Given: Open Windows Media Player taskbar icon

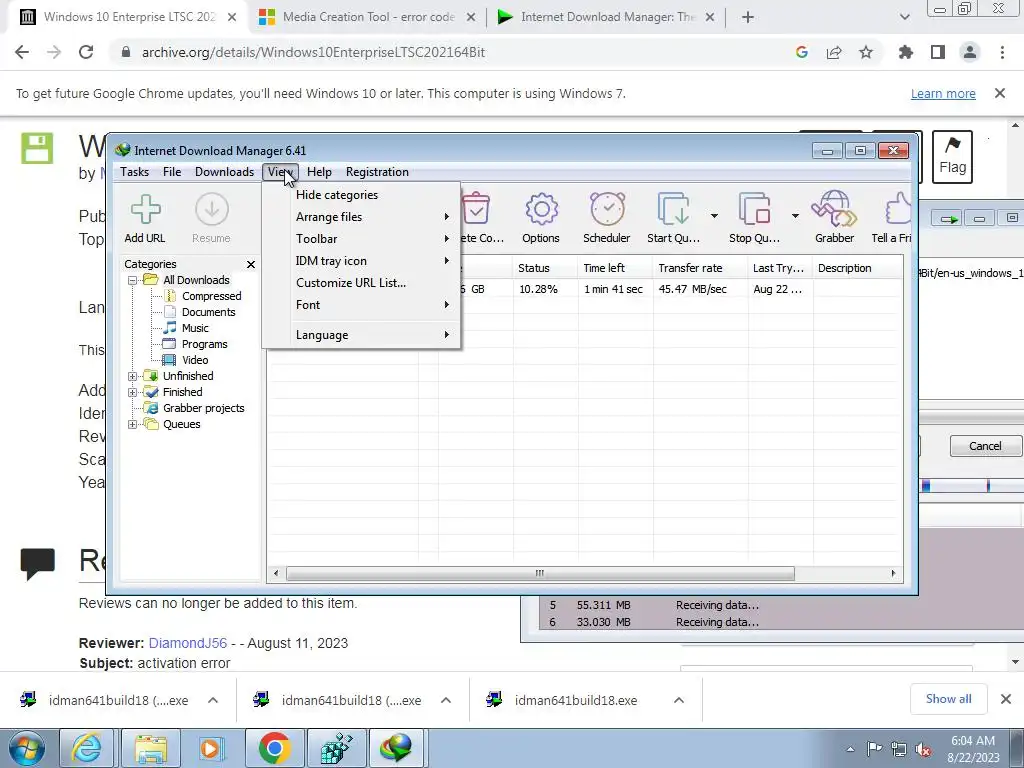Looking at the screenshot, I should (212, 748).
